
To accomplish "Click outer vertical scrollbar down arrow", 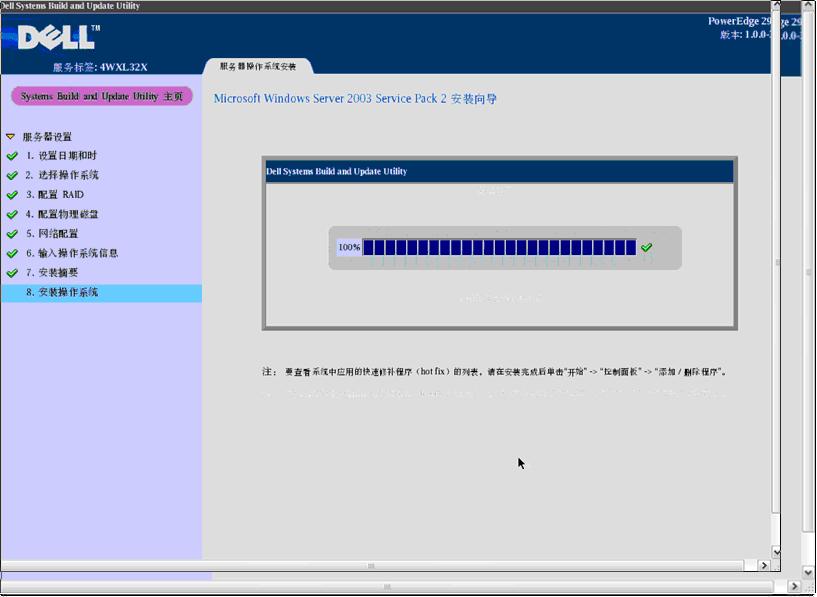I will coord(808,571).
